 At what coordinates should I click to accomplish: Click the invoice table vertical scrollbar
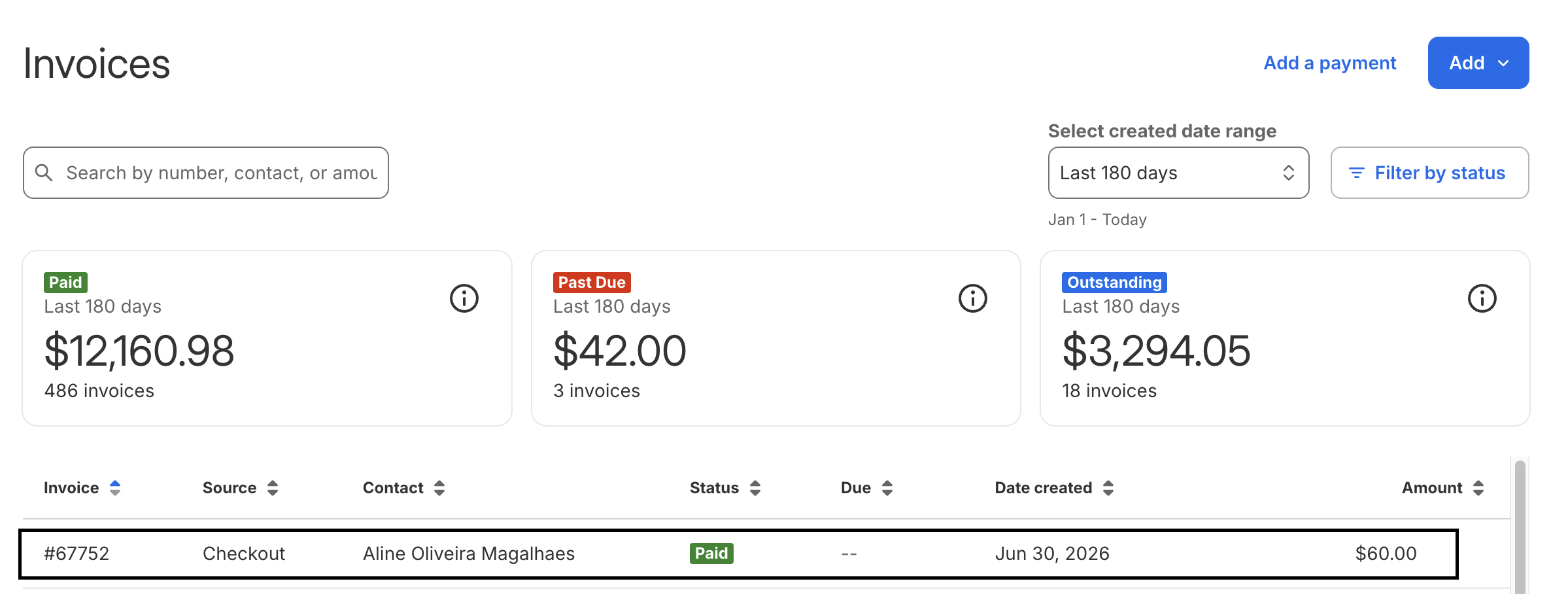coord(1520,527)
